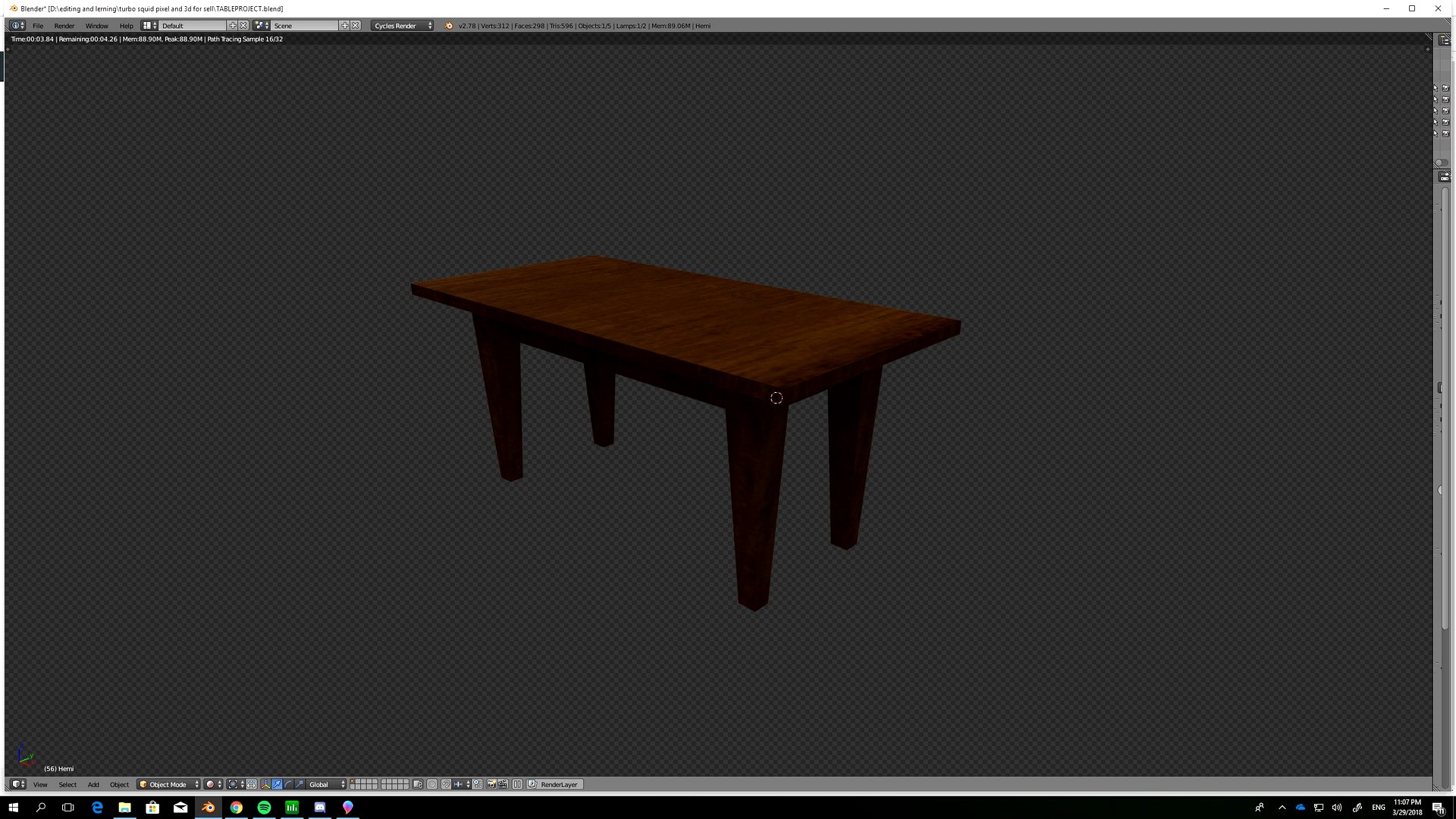Click the render camera icon in header

tap(491, 784)
